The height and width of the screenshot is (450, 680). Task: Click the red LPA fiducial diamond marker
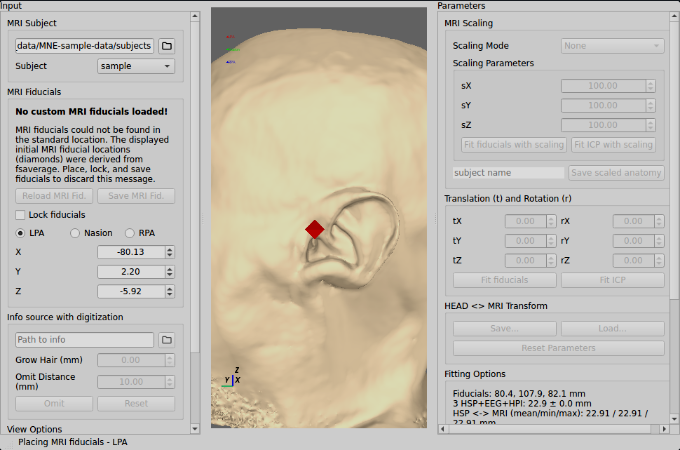tap(314, 229)
